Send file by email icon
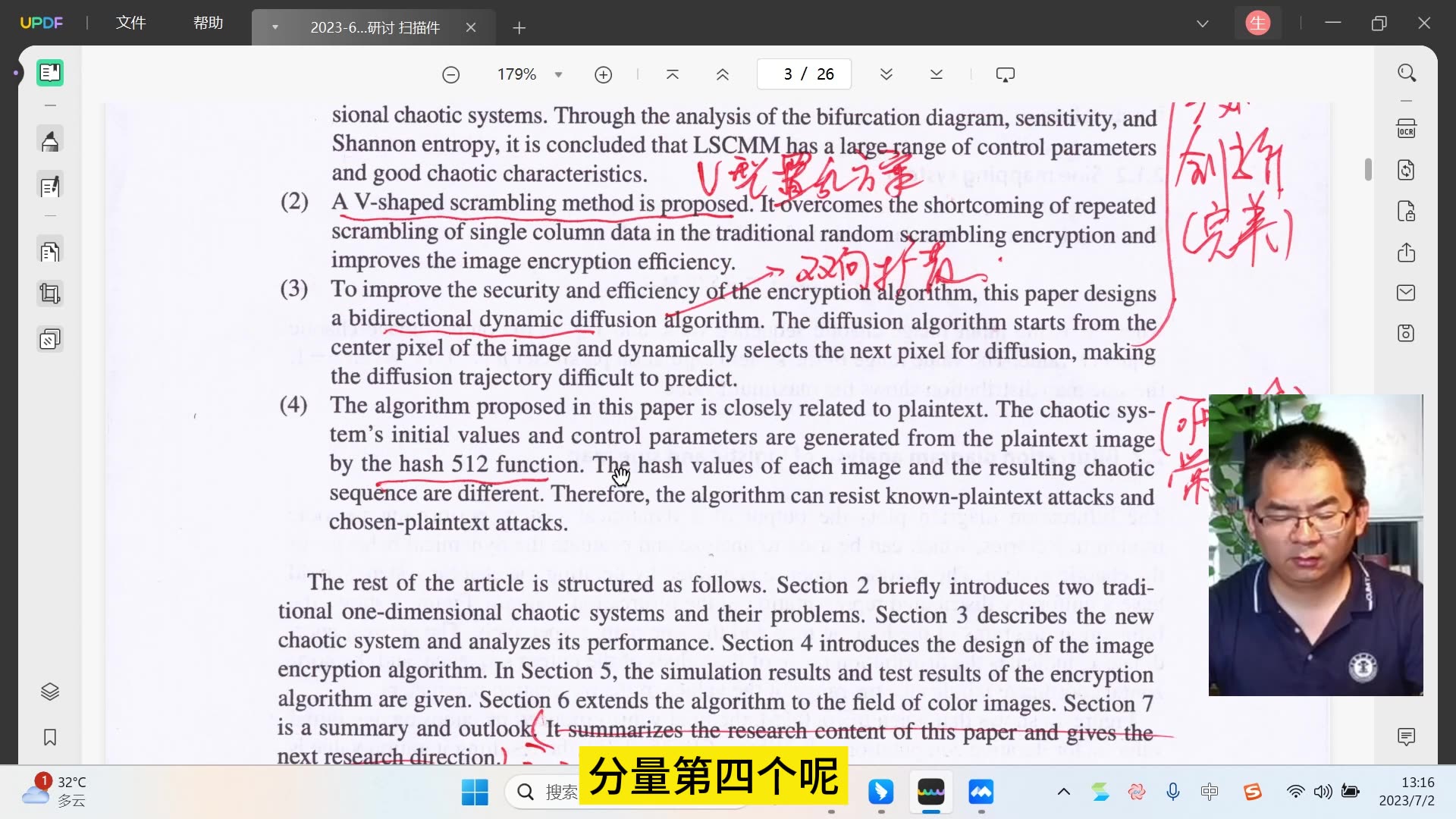This screenshot has height=819, width=1456. click(x=1407, y=293)
